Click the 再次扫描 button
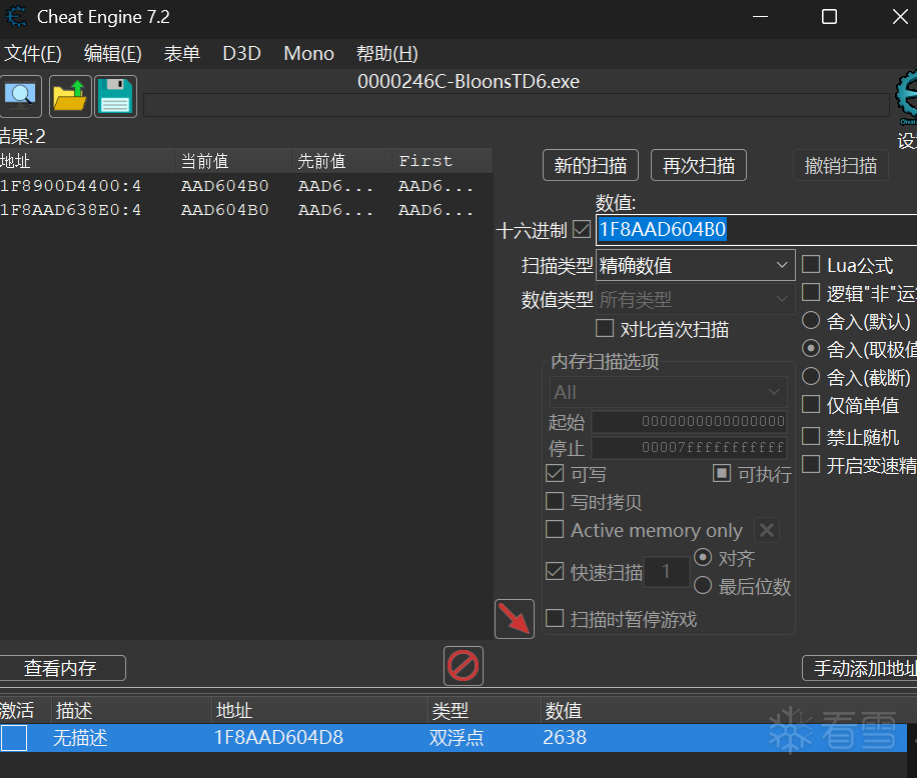 tap(699, 166)
